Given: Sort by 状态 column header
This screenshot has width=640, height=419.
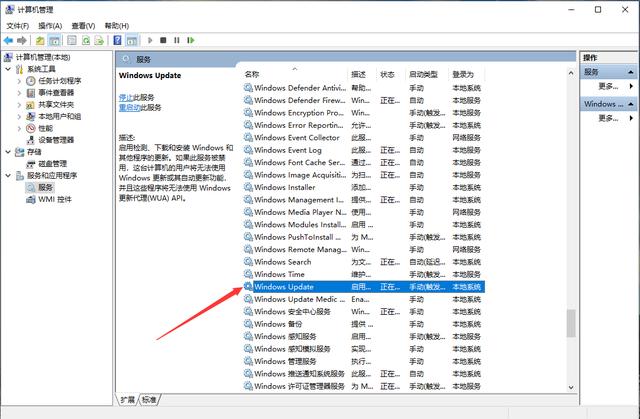Looking at the screenshot, I should point(391,74).
